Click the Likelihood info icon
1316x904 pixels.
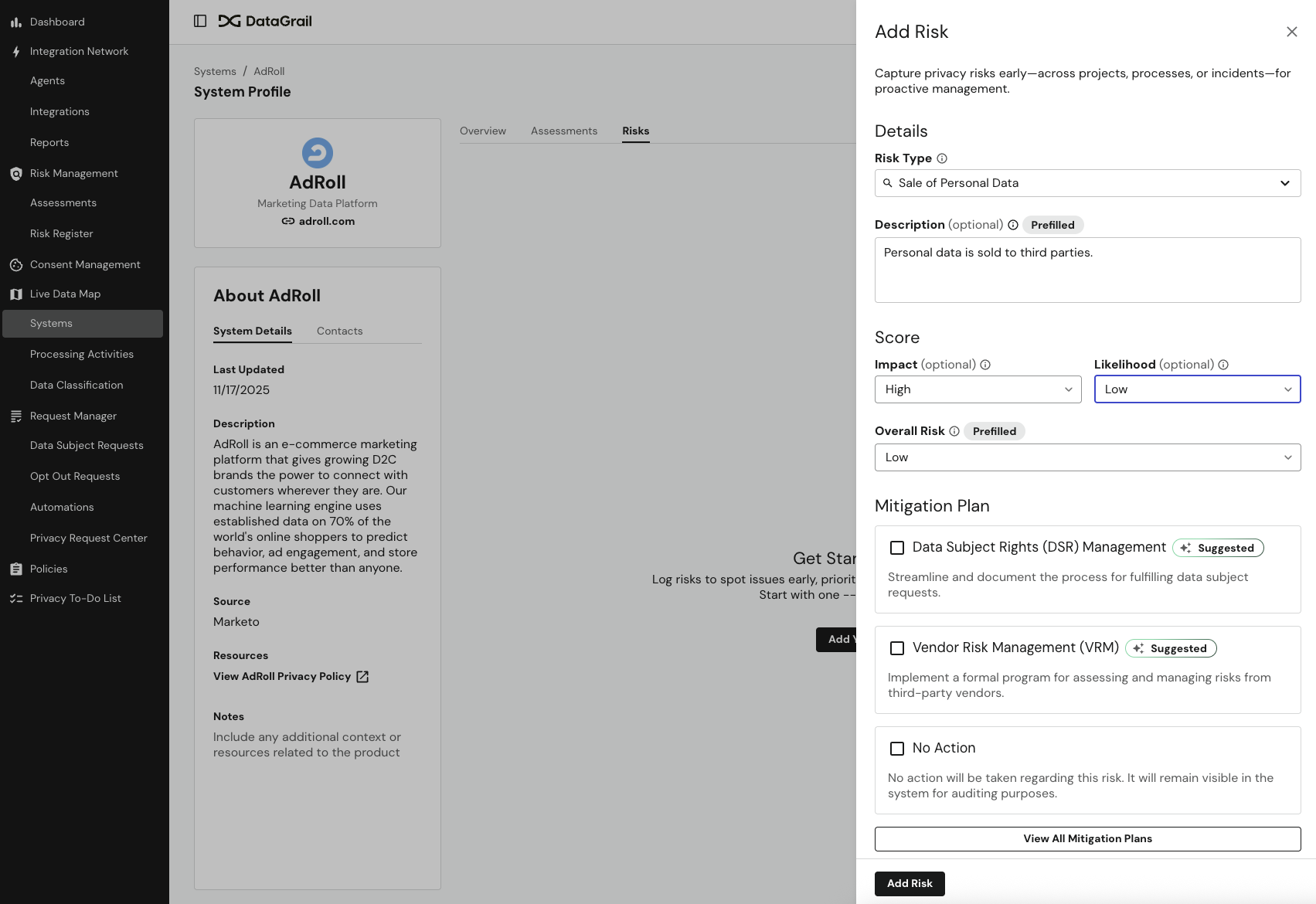(x=1223, y=365)
